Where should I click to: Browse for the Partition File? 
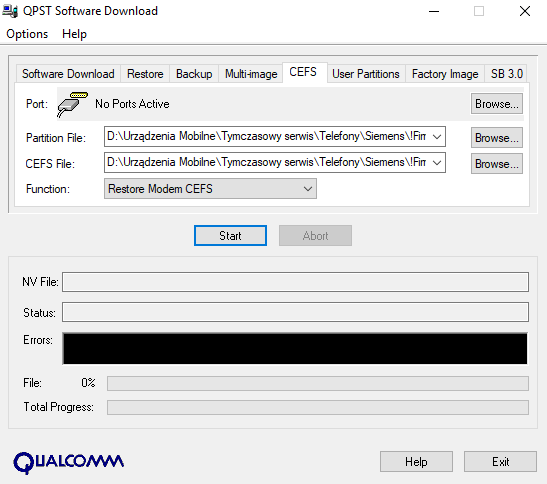coord(497,137)
